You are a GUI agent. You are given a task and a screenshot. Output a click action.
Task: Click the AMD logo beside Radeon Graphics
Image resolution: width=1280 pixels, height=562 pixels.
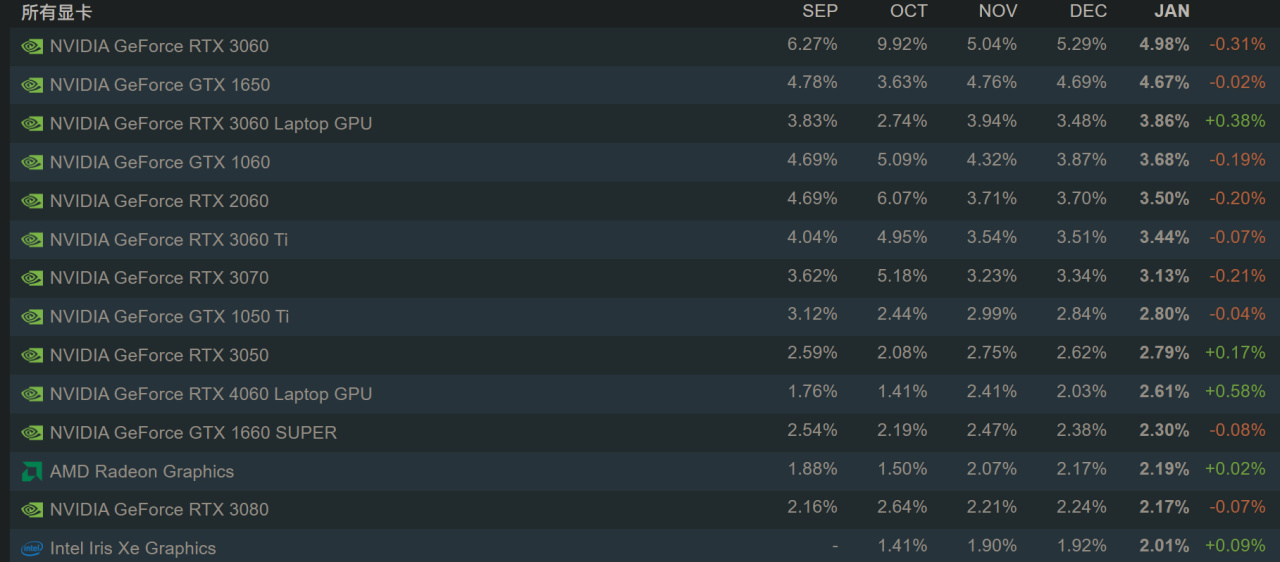pos(32,471)
